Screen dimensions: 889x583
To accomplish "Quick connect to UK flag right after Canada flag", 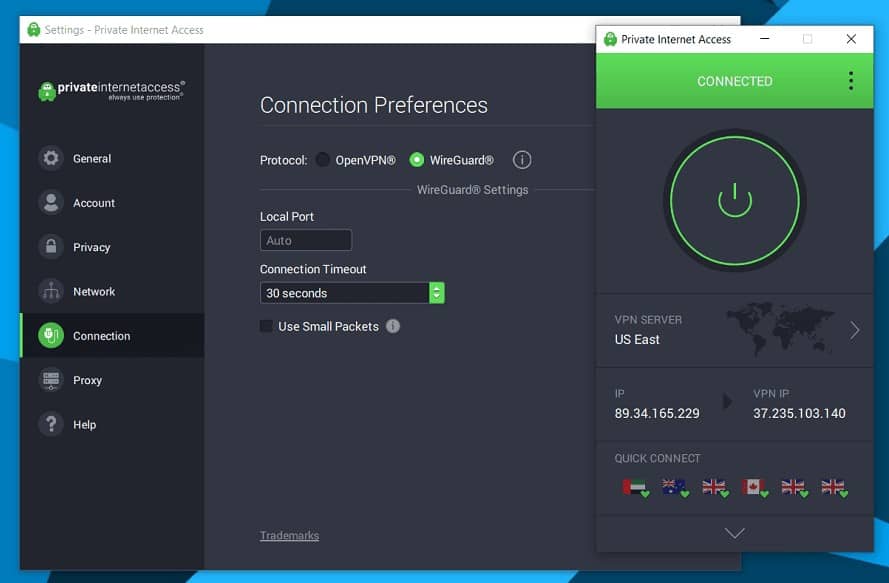I will click(794, 487).
